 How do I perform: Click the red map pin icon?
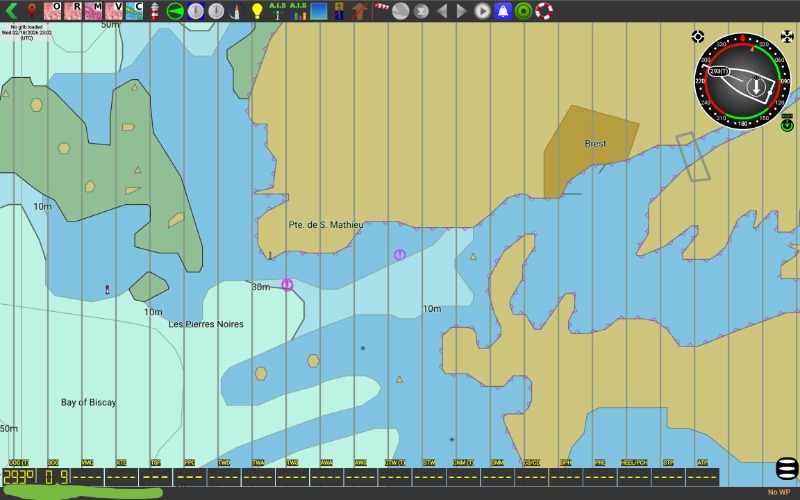pos(32,11)
